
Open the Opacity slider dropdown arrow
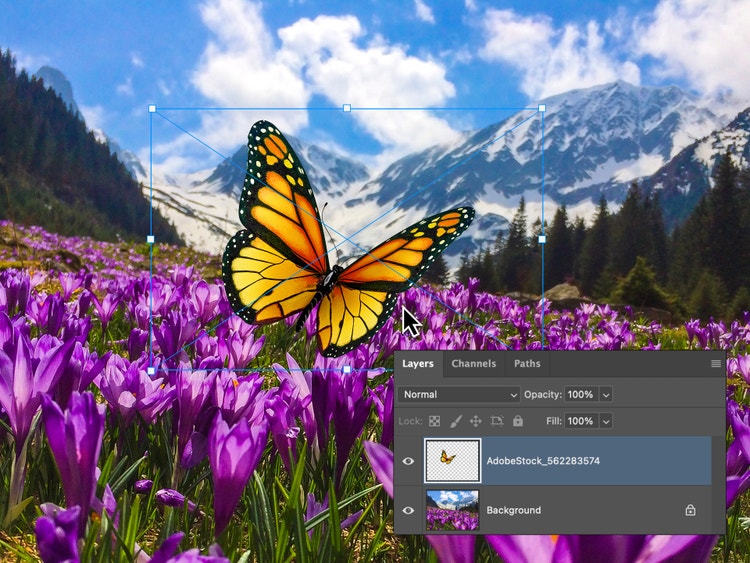[606, 395]
